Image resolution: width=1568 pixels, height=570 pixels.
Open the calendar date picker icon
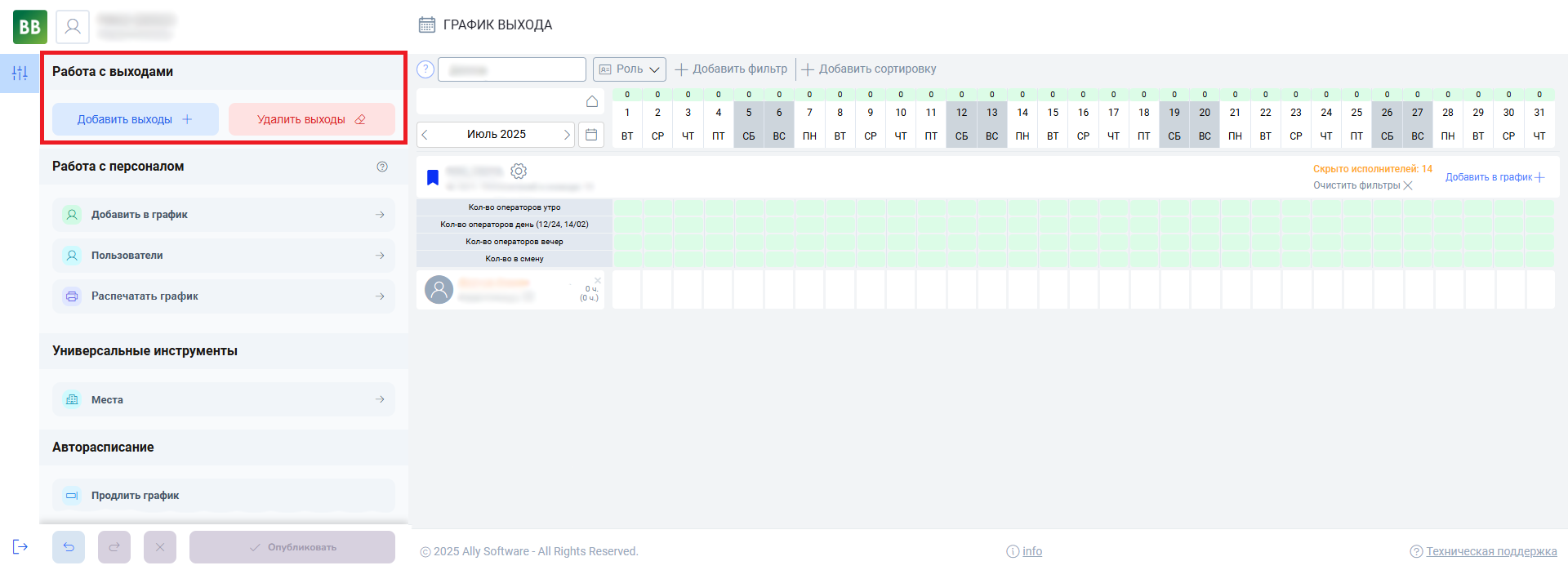coord(591,135)
